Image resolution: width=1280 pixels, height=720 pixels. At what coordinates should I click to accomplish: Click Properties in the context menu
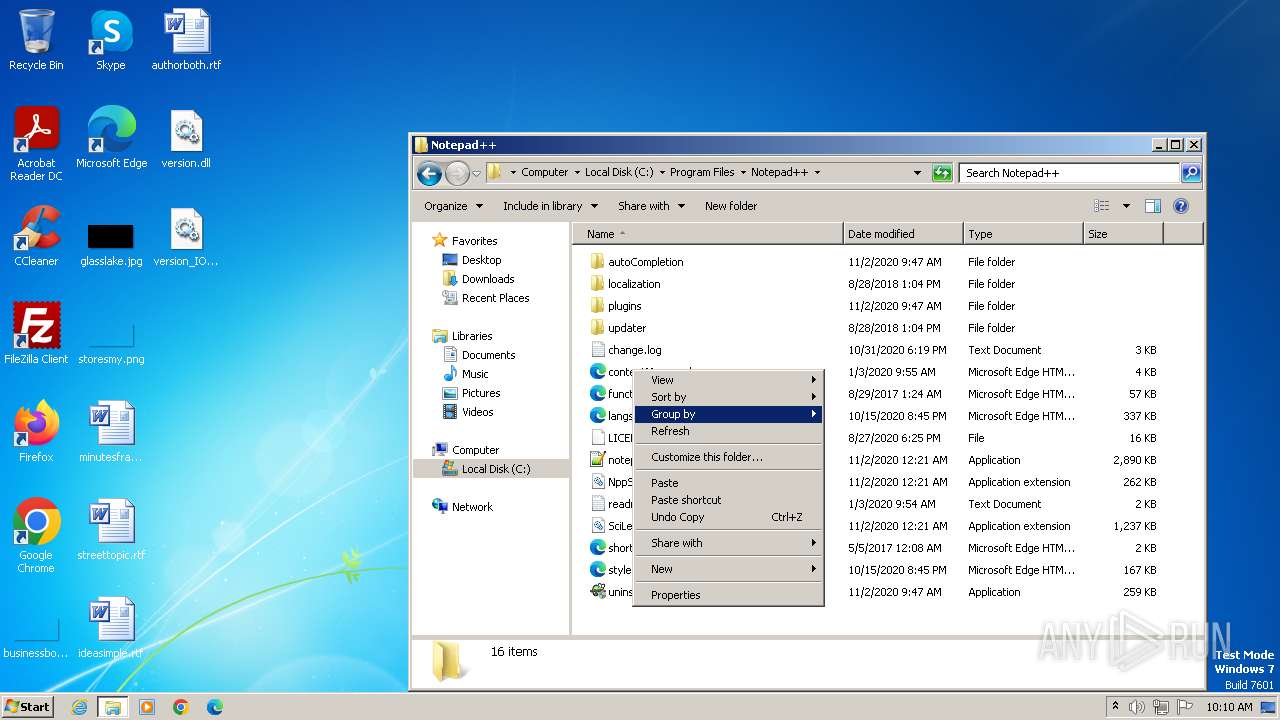coord(728,595)
